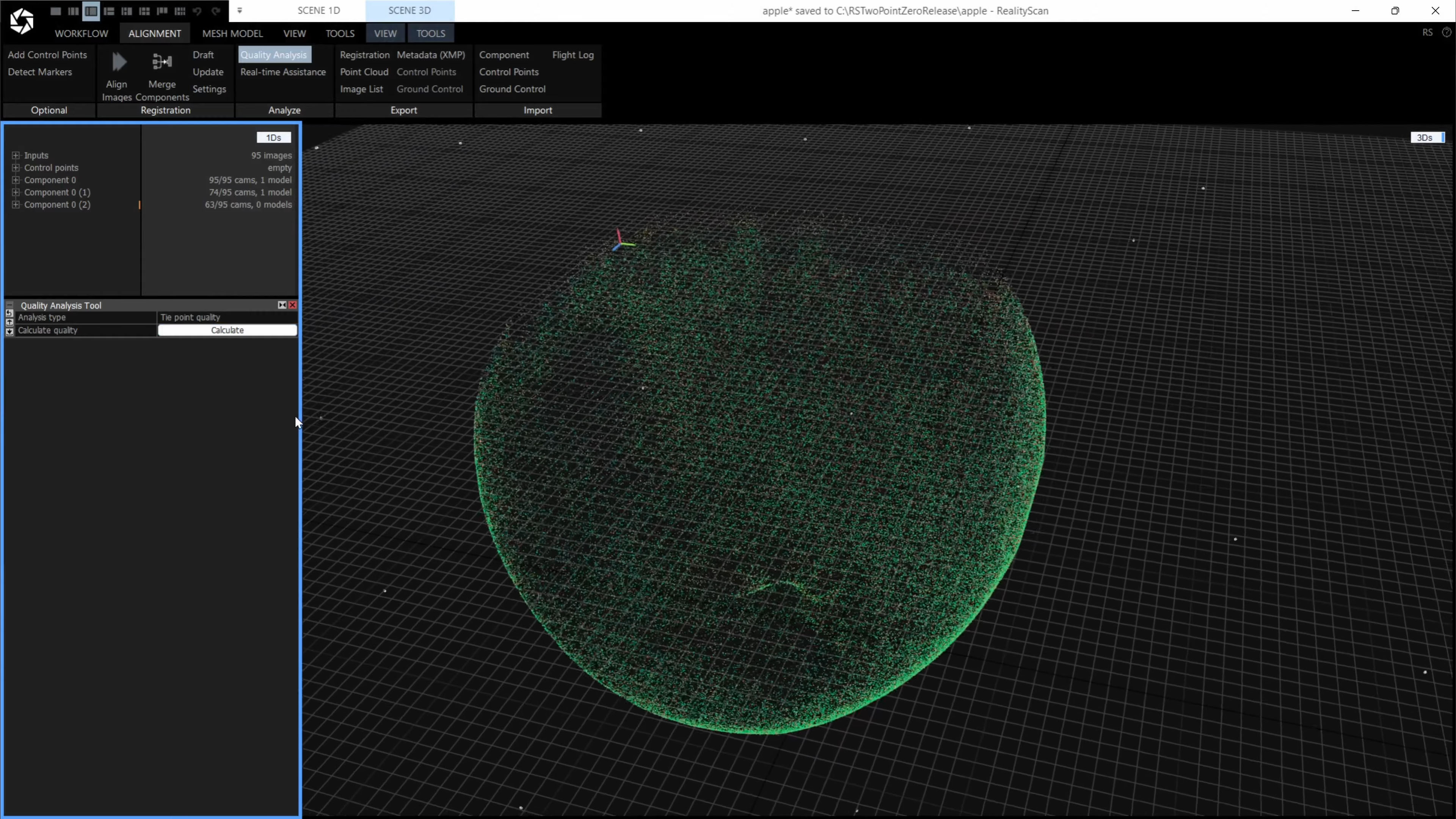Click the RealityScan aperture logo

click(22, 22)
